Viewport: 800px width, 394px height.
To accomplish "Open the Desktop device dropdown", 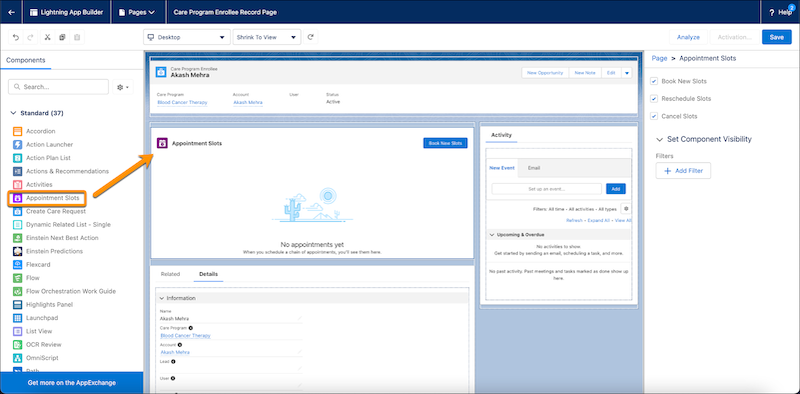I will click(187, 37).
